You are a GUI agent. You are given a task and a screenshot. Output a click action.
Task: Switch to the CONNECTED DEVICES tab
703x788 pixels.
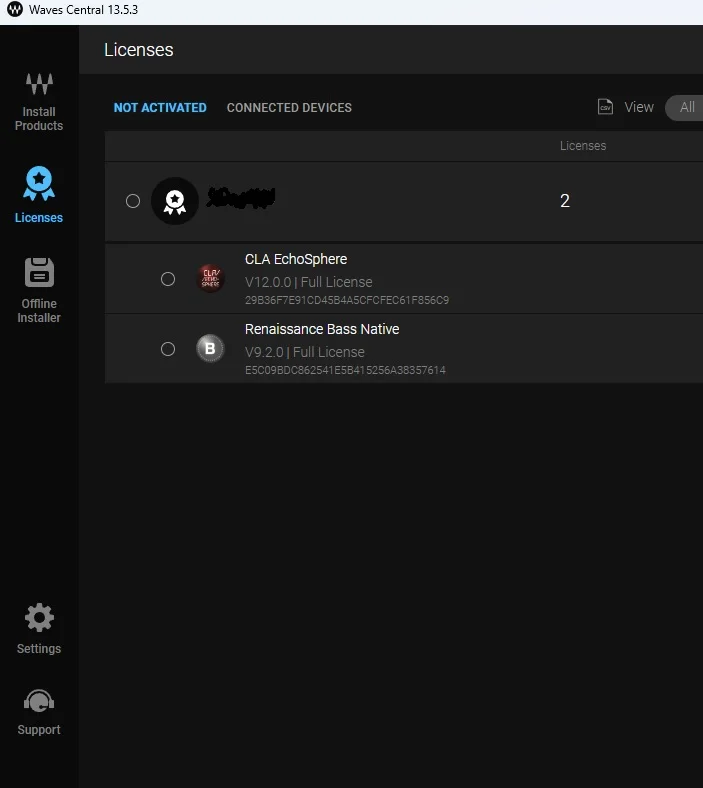tap(289, 108)
